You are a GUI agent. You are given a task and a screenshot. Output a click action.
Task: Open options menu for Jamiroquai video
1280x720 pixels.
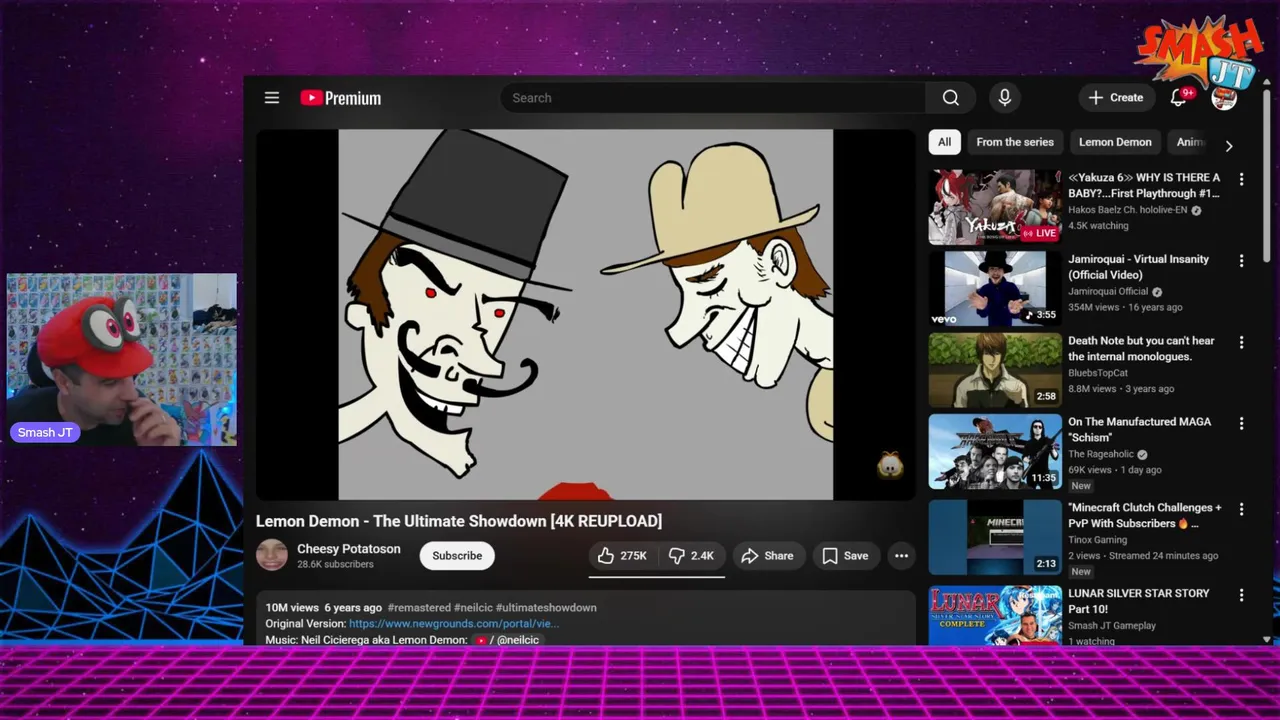pos(1242,261)
